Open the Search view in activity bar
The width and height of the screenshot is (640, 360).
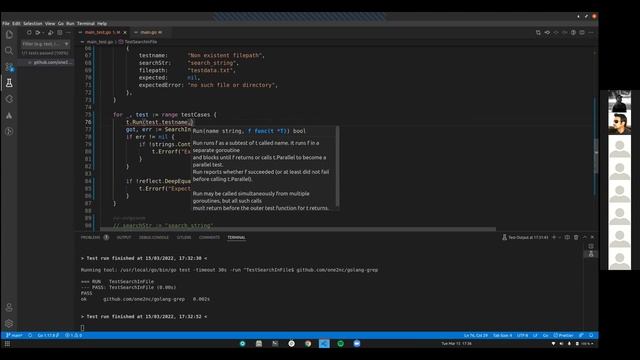9,51
